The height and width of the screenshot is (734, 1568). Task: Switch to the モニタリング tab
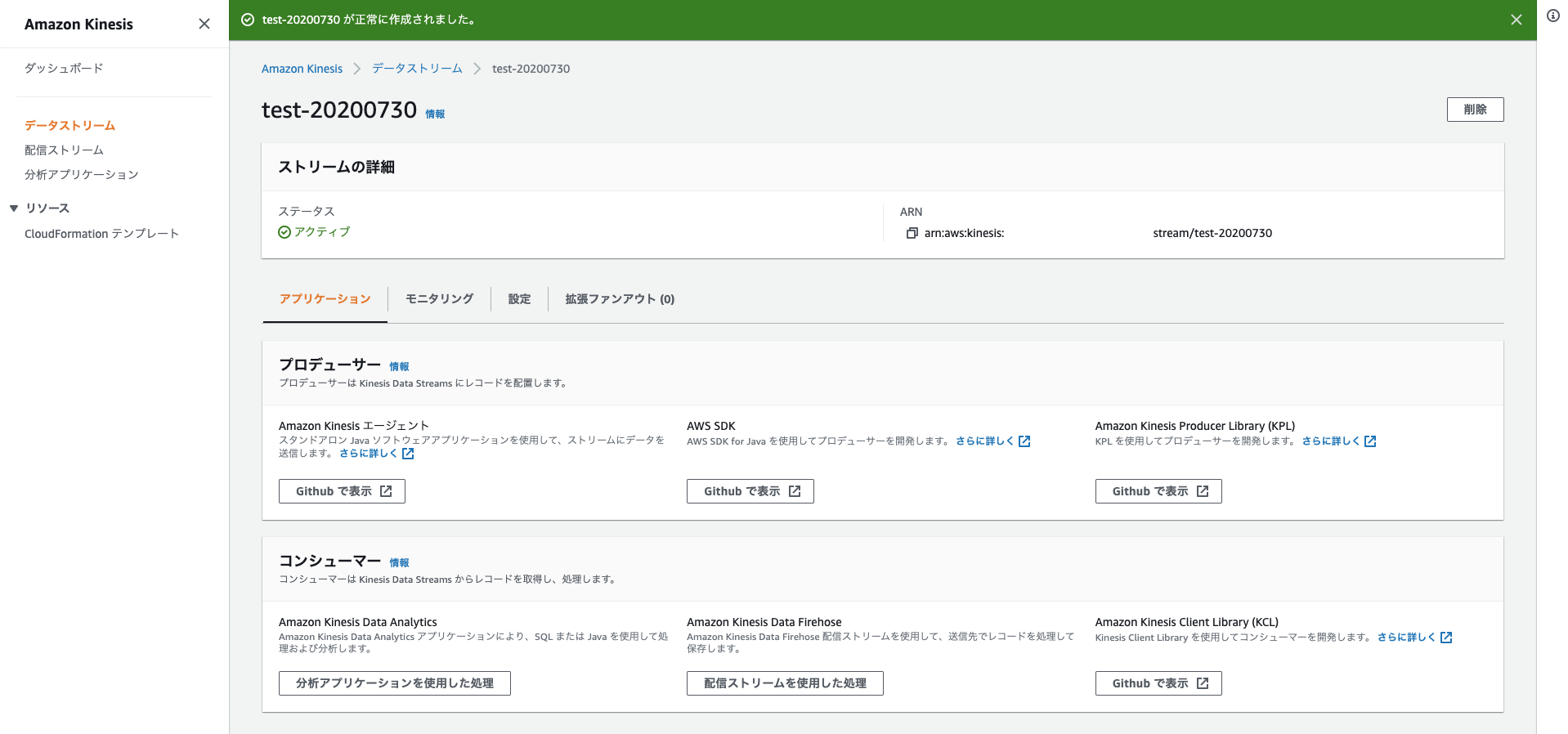439,299
